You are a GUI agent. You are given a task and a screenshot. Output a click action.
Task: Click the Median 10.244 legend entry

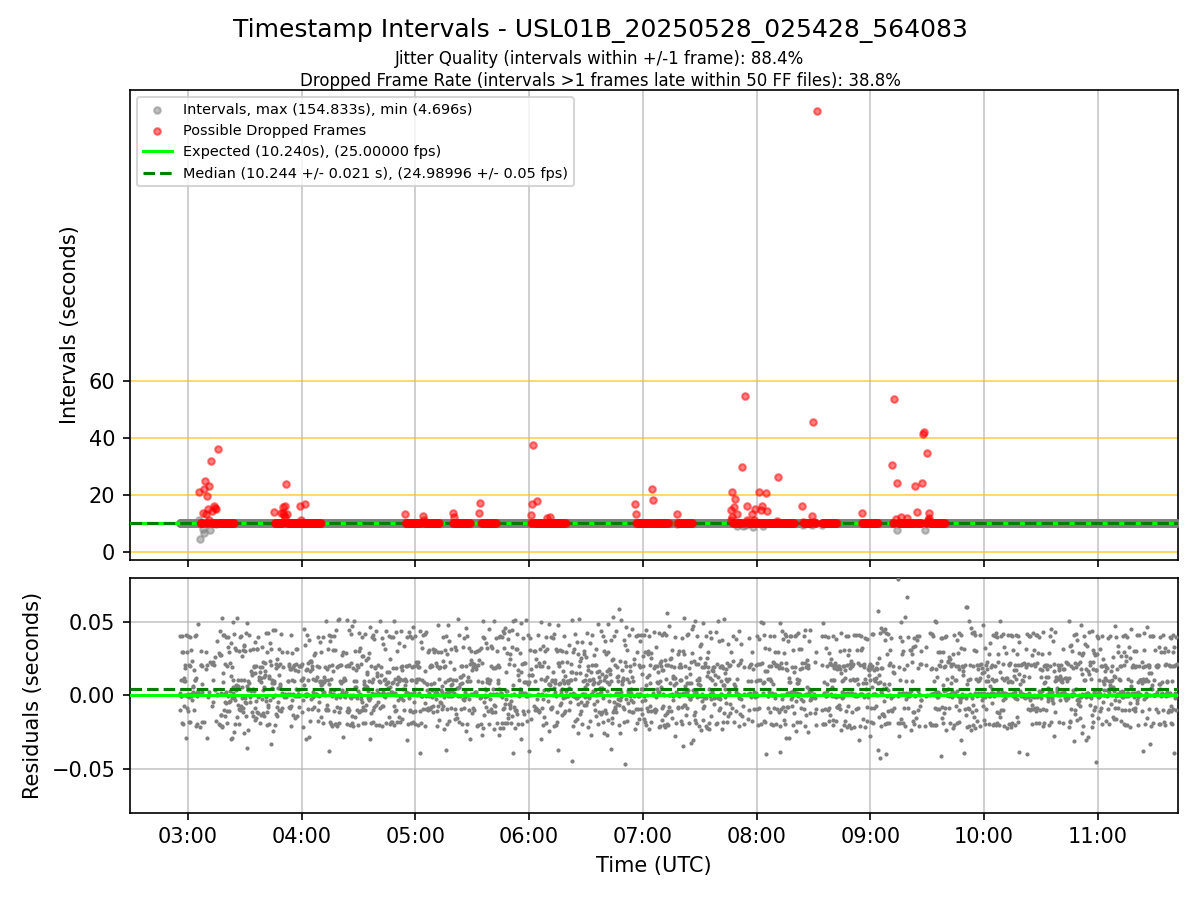click(375, 173)
